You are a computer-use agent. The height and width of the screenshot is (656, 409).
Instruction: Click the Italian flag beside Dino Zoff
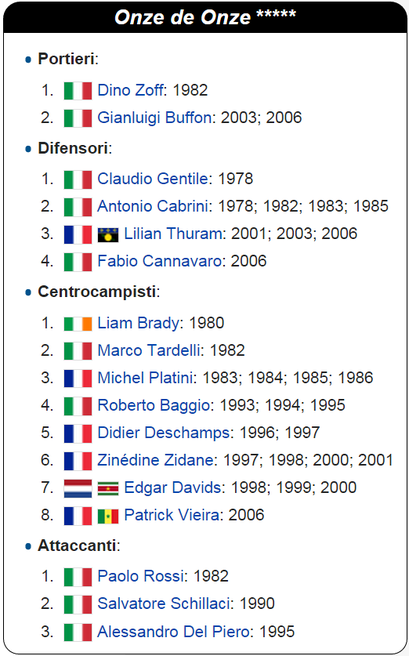(78, 91)
